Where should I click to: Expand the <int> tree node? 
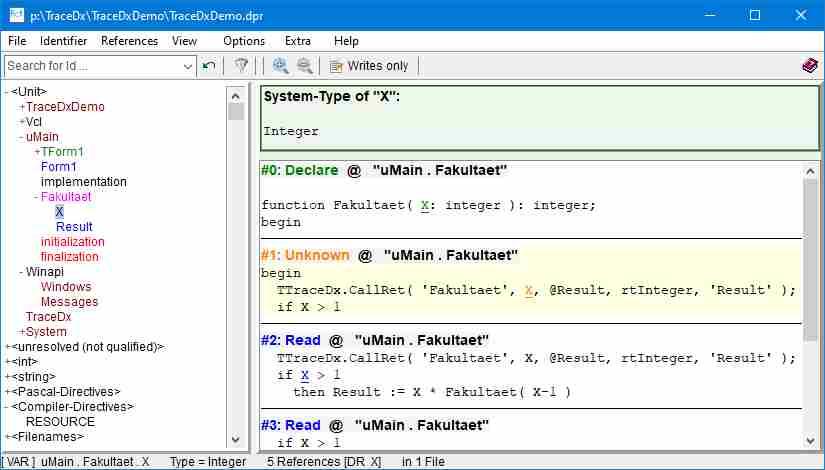(x=7, y=362)
